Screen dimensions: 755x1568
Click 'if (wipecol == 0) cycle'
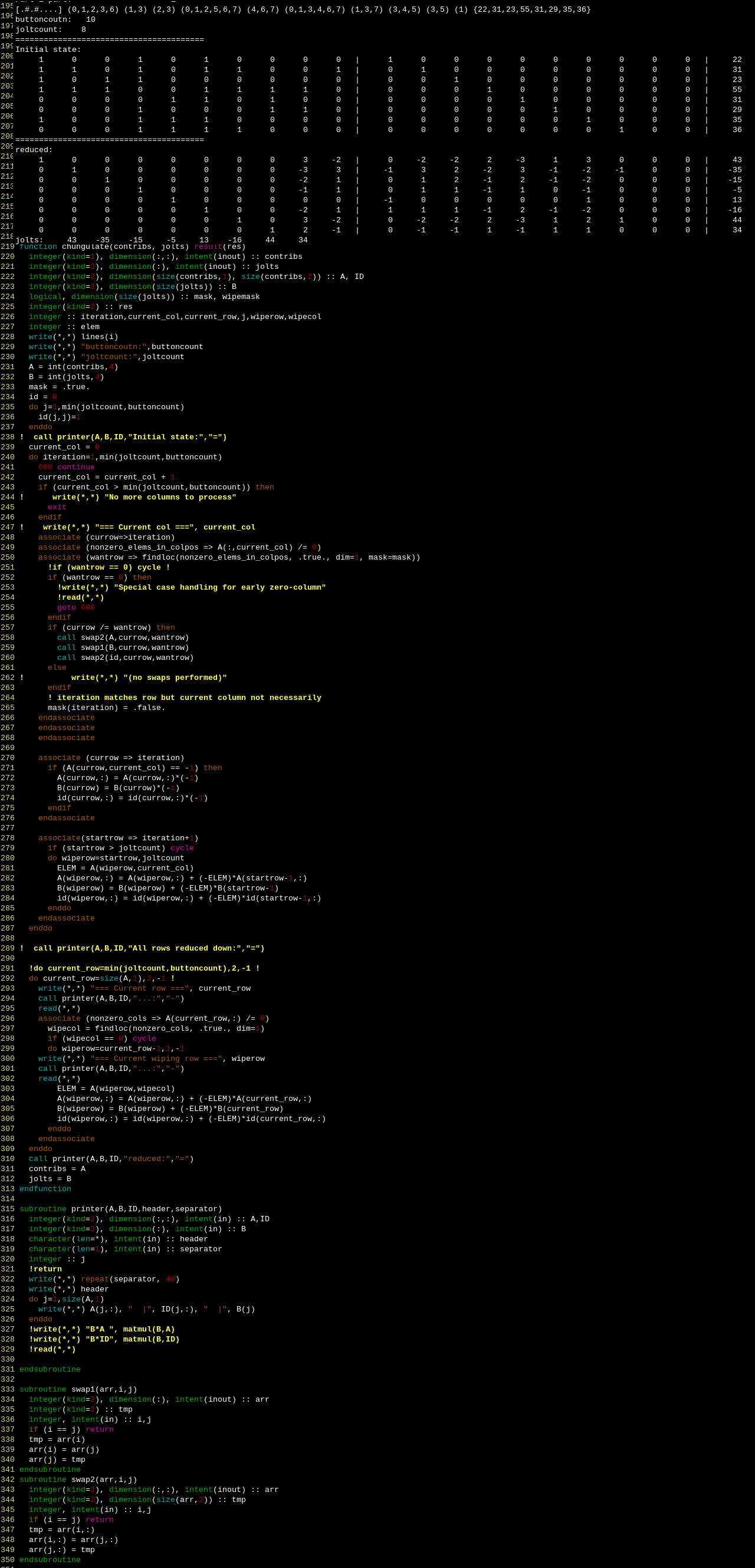pyautogui.click(x=101, y=1038)
